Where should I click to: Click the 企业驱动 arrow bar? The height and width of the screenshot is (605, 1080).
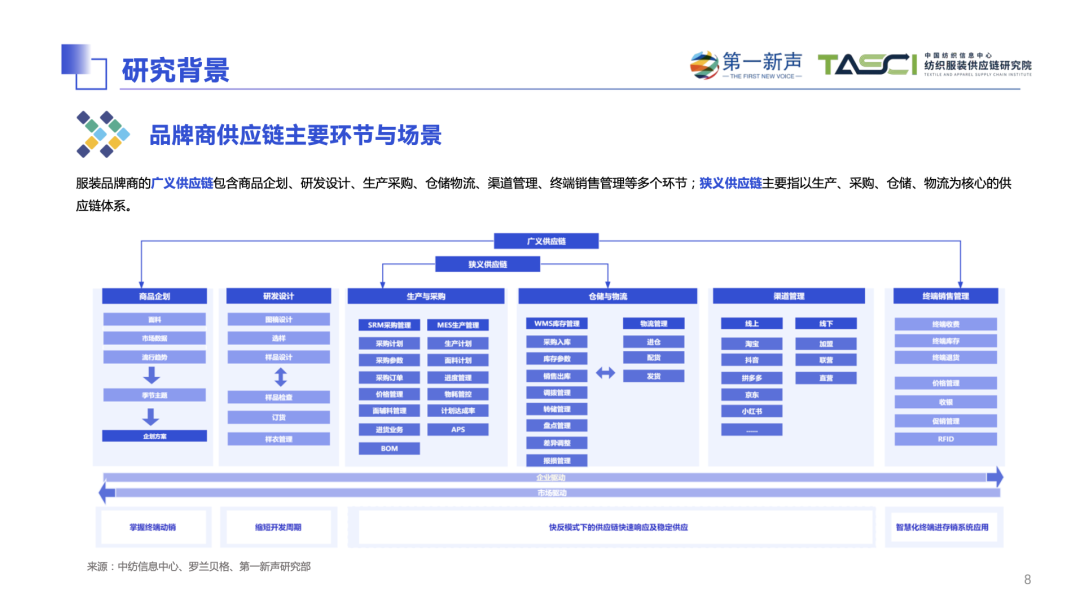pos(553,477)
